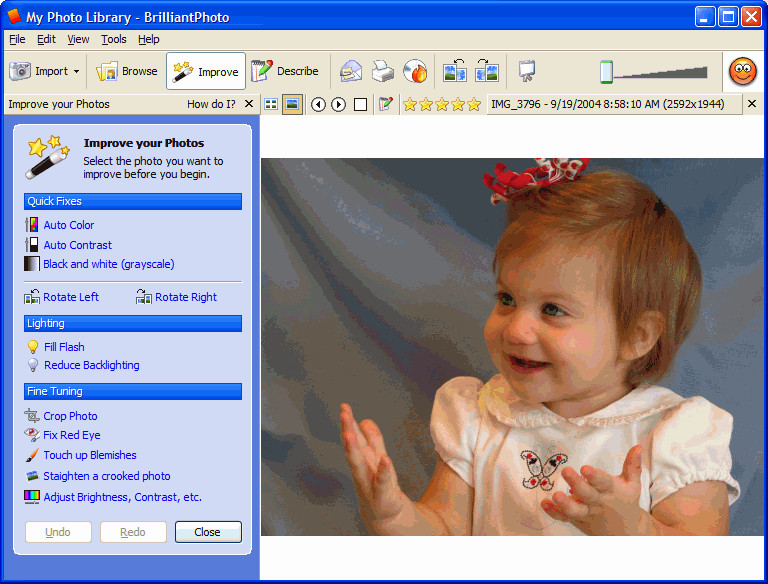Click the Rotate Left panel icon
Image resolution: width=768 pixels, height=584 pixels.
[32, 297]
